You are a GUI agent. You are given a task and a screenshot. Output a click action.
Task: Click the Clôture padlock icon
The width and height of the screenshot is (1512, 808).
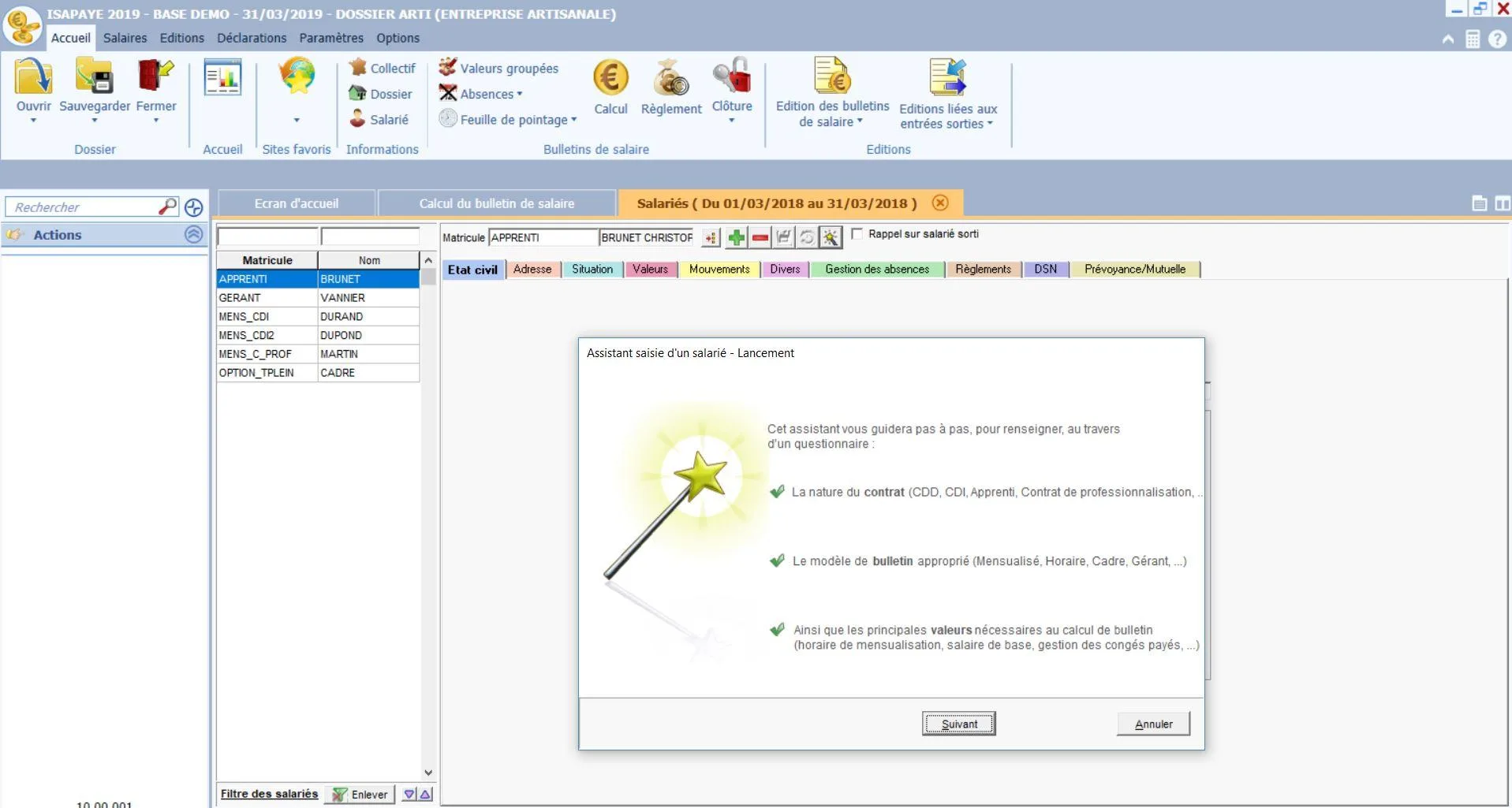731,76
